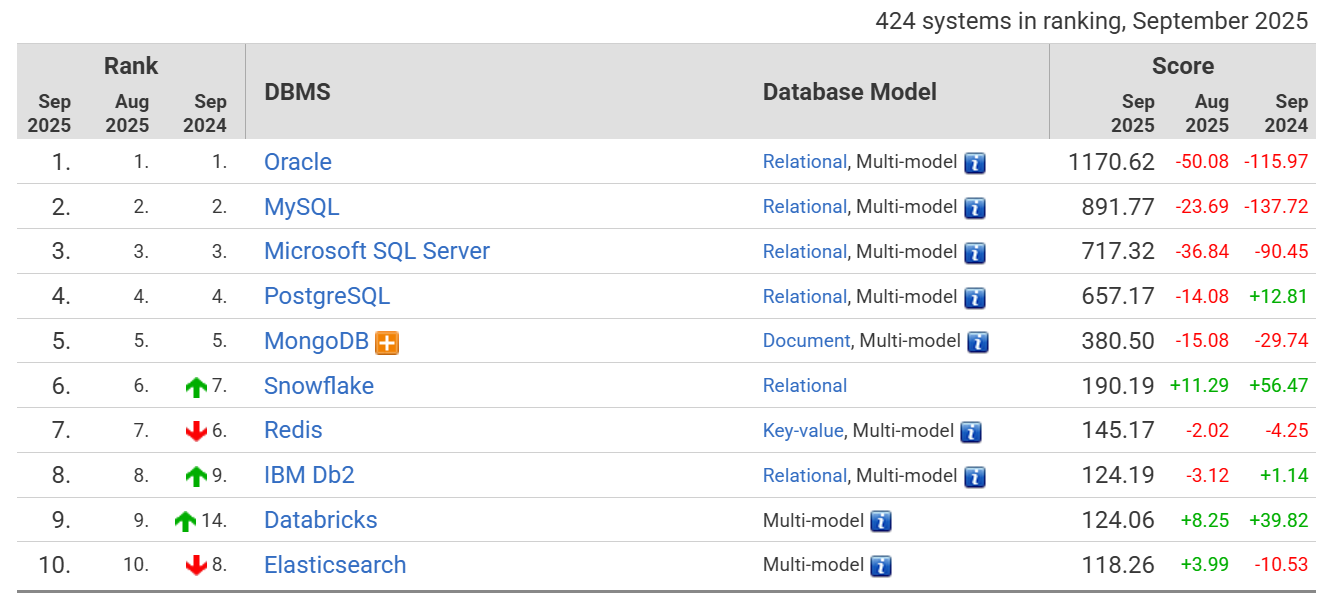This screenshot has height=601, width=1335.
Task: Click MySQL's score value 891.77
Action: point(1118,207)
